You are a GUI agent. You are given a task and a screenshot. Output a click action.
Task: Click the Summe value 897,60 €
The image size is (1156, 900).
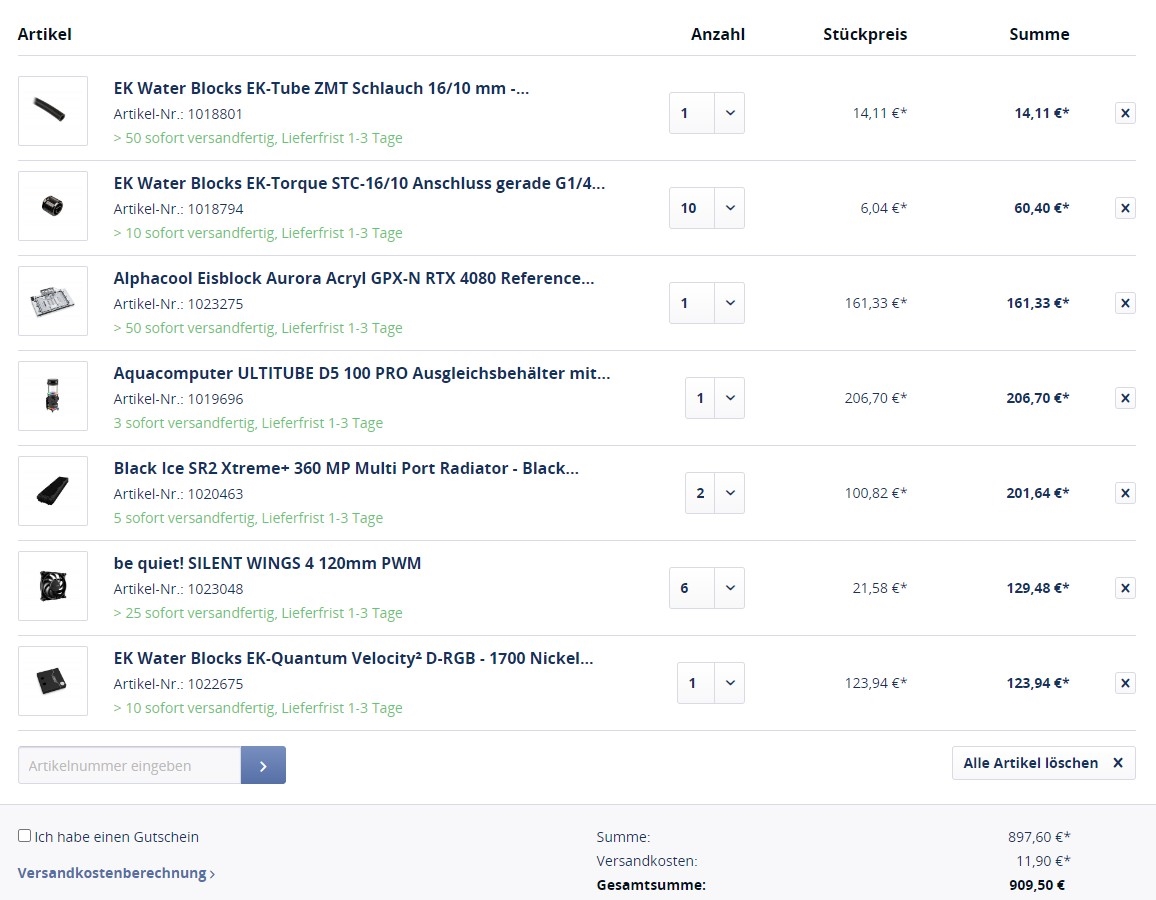(x=1040, y=837)
